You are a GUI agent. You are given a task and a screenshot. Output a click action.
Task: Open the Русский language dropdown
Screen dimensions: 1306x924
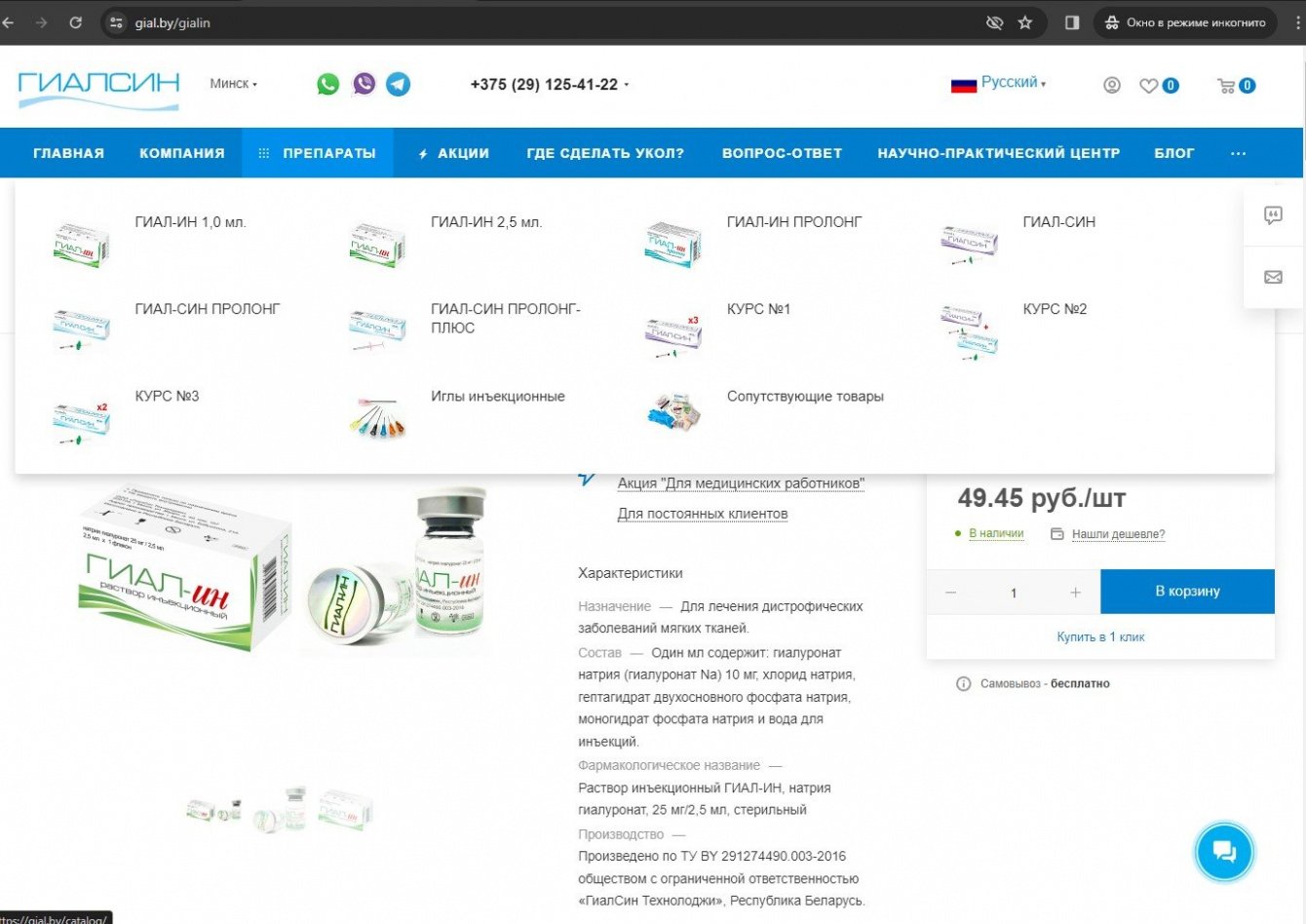pos(998,83)
